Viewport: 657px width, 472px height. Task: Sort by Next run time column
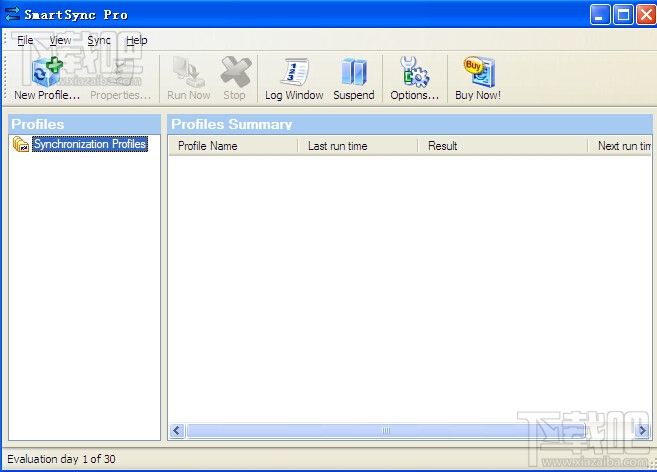(620, 146)
